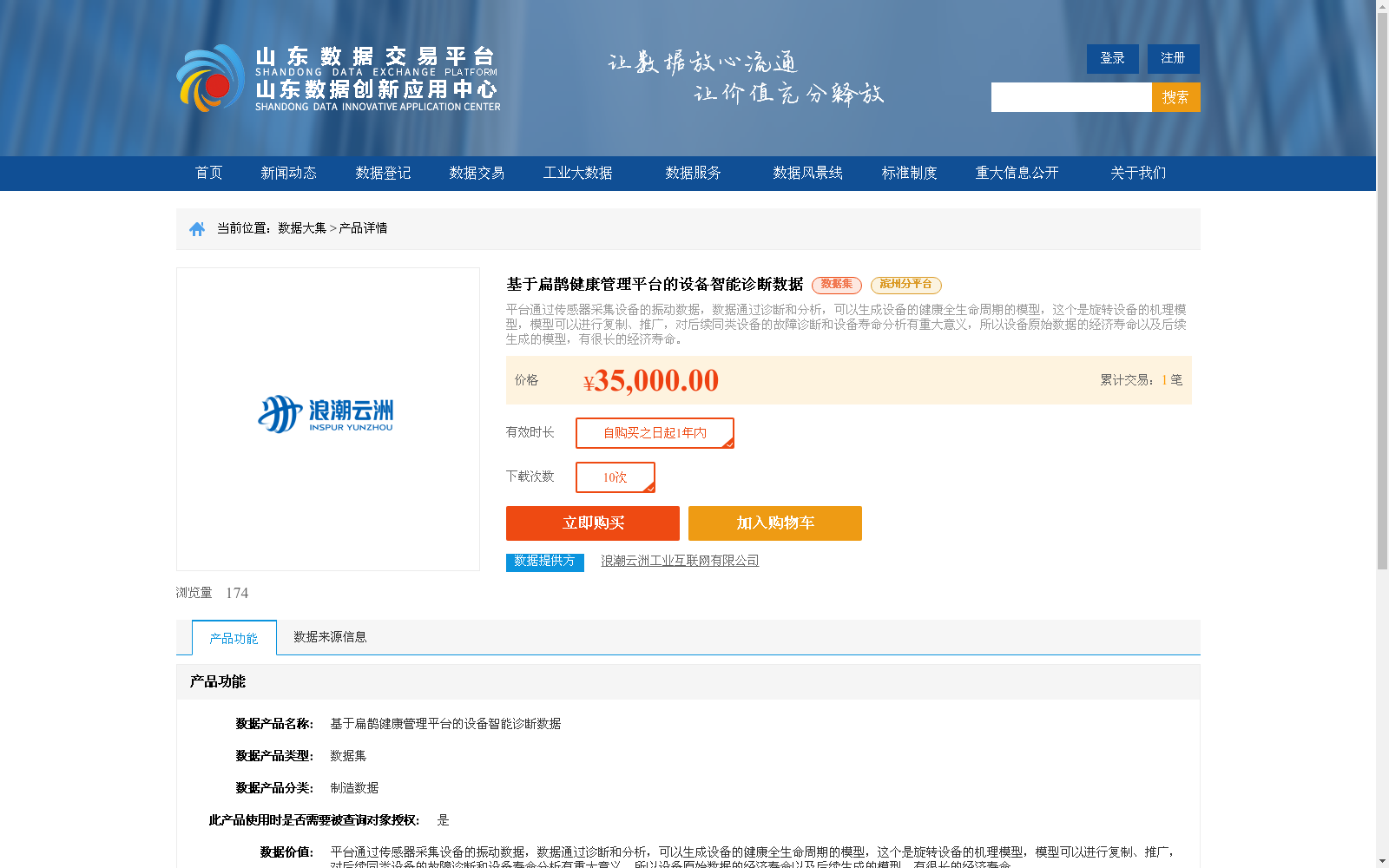Open provider link 浪潮云洲工业互联网有限公司
The width and height of the screenshot is (1389, 868).
tap(680, 561)
